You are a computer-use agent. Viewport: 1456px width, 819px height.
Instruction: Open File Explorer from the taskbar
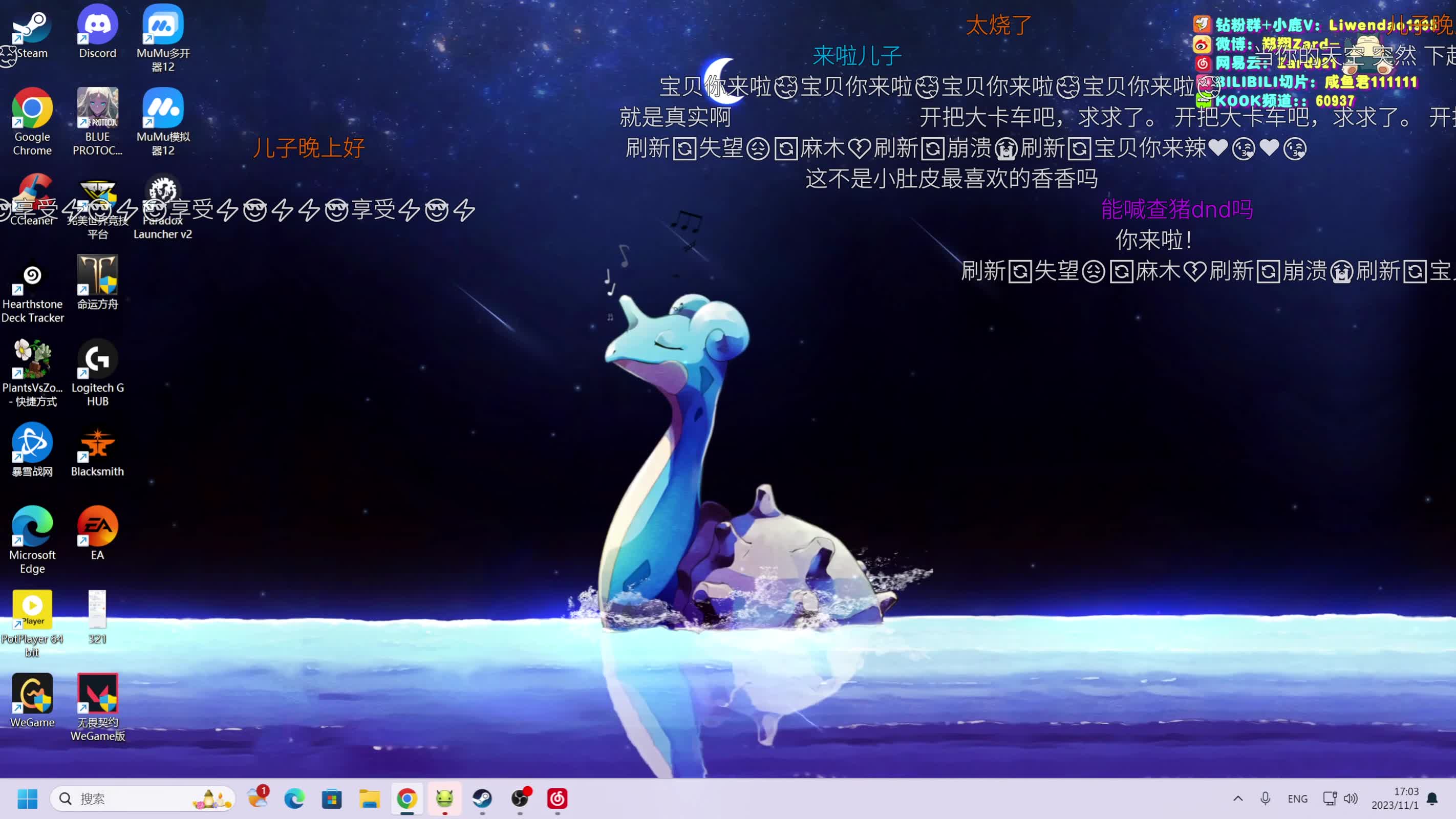[369, 799]
